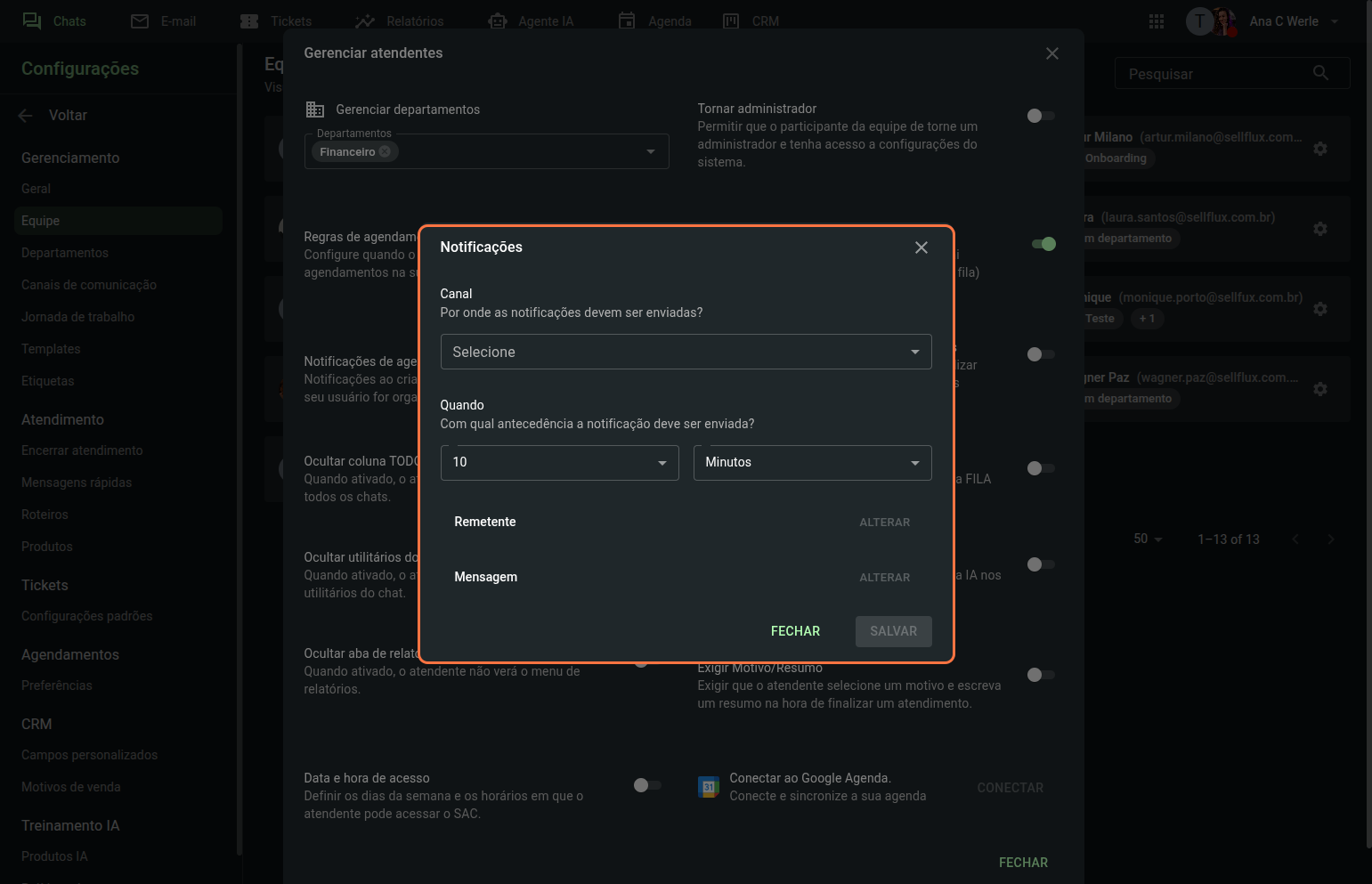Image resolution: width=1372 pixels, height=884 pixels.
Task: Remove the Financeiro department chip
Action: [385, 151]
